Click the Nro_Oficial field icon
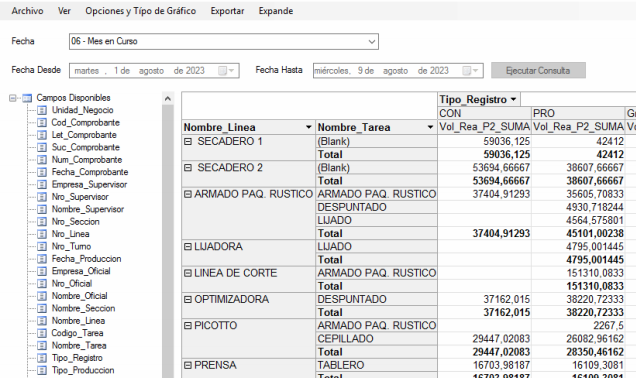The height and width of the screenshot is (378, 636). (x=42, y=284)
